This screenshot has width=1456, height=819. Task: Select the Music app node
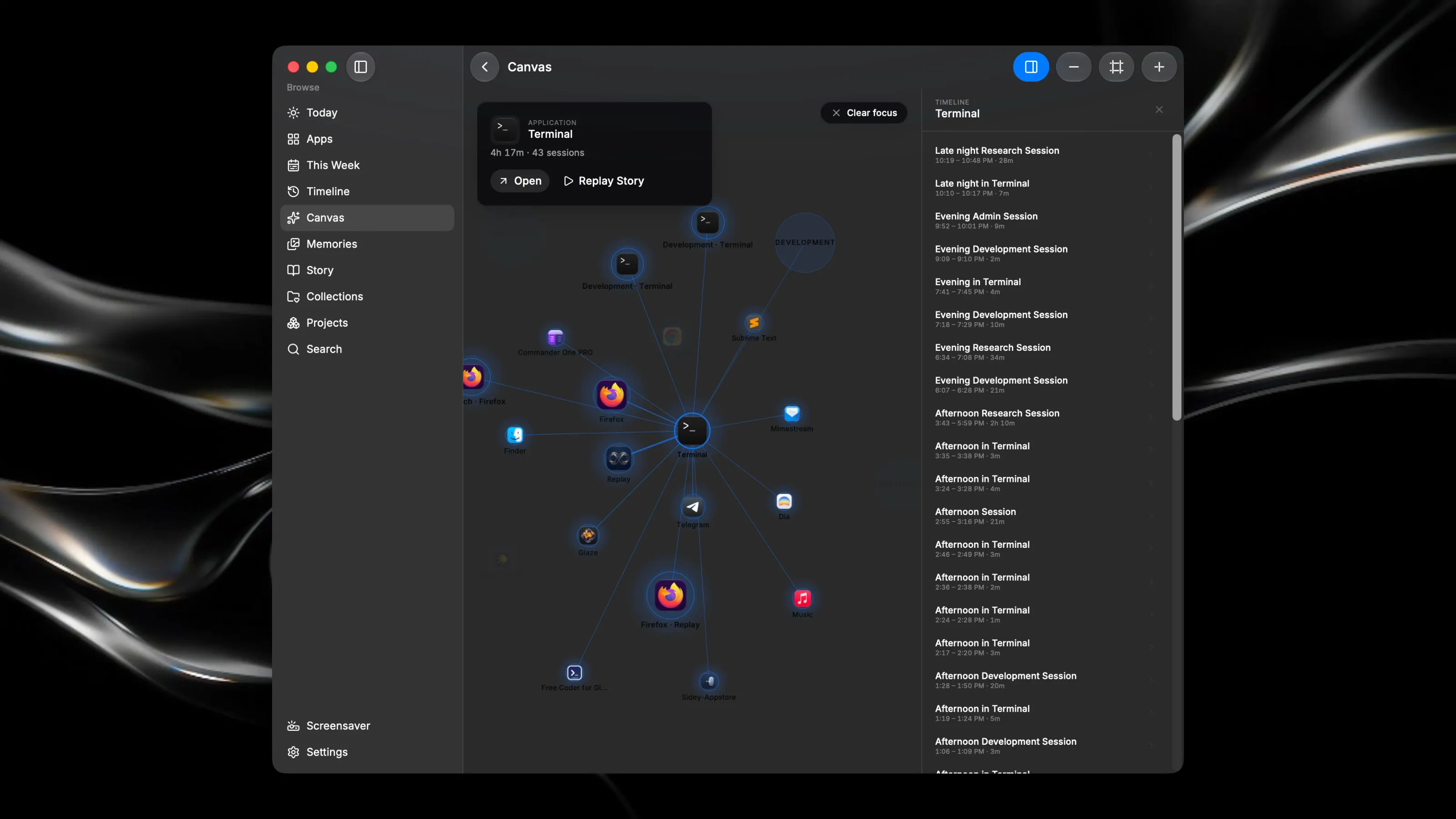[803, 598]
